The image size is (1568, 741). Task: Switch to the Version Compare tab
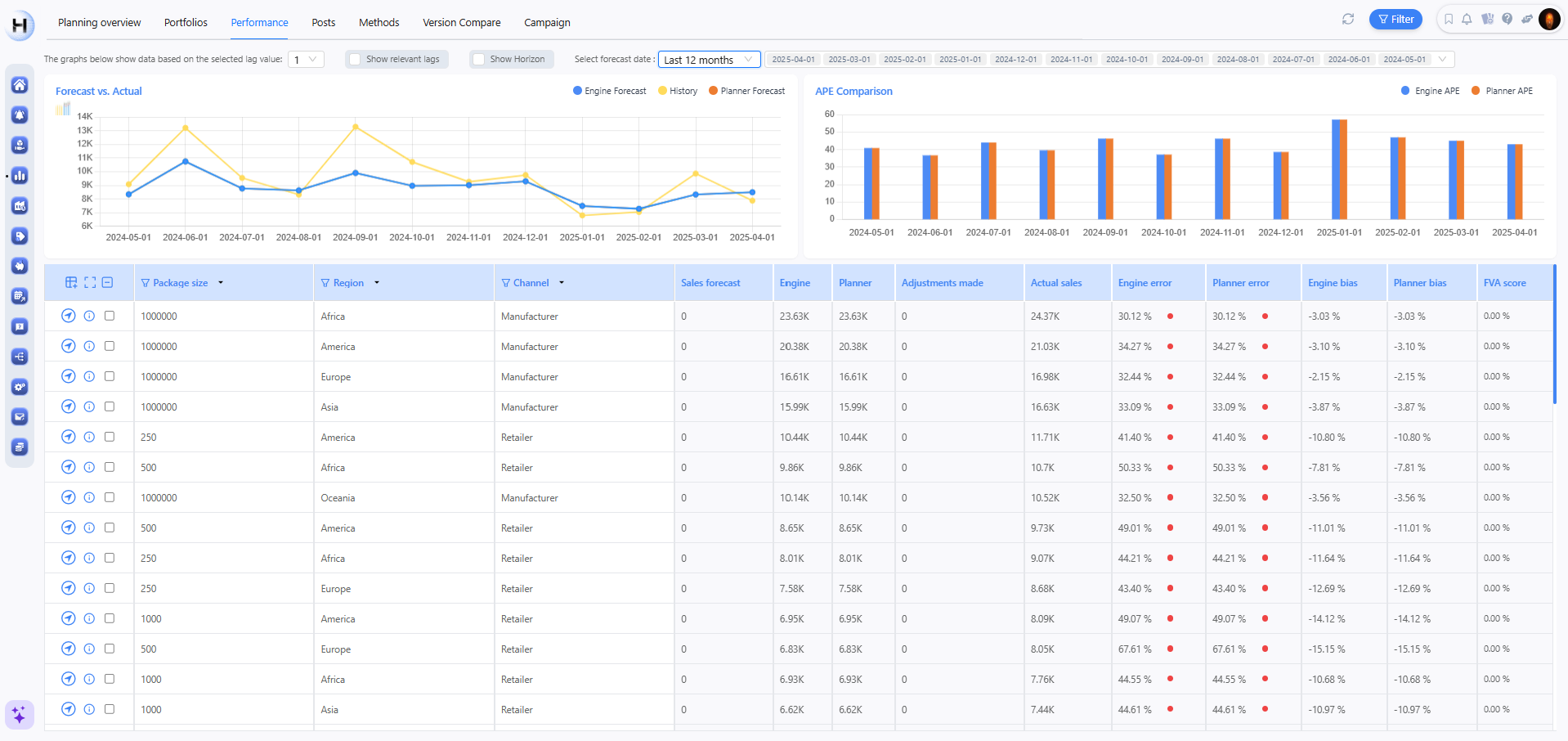461,22
